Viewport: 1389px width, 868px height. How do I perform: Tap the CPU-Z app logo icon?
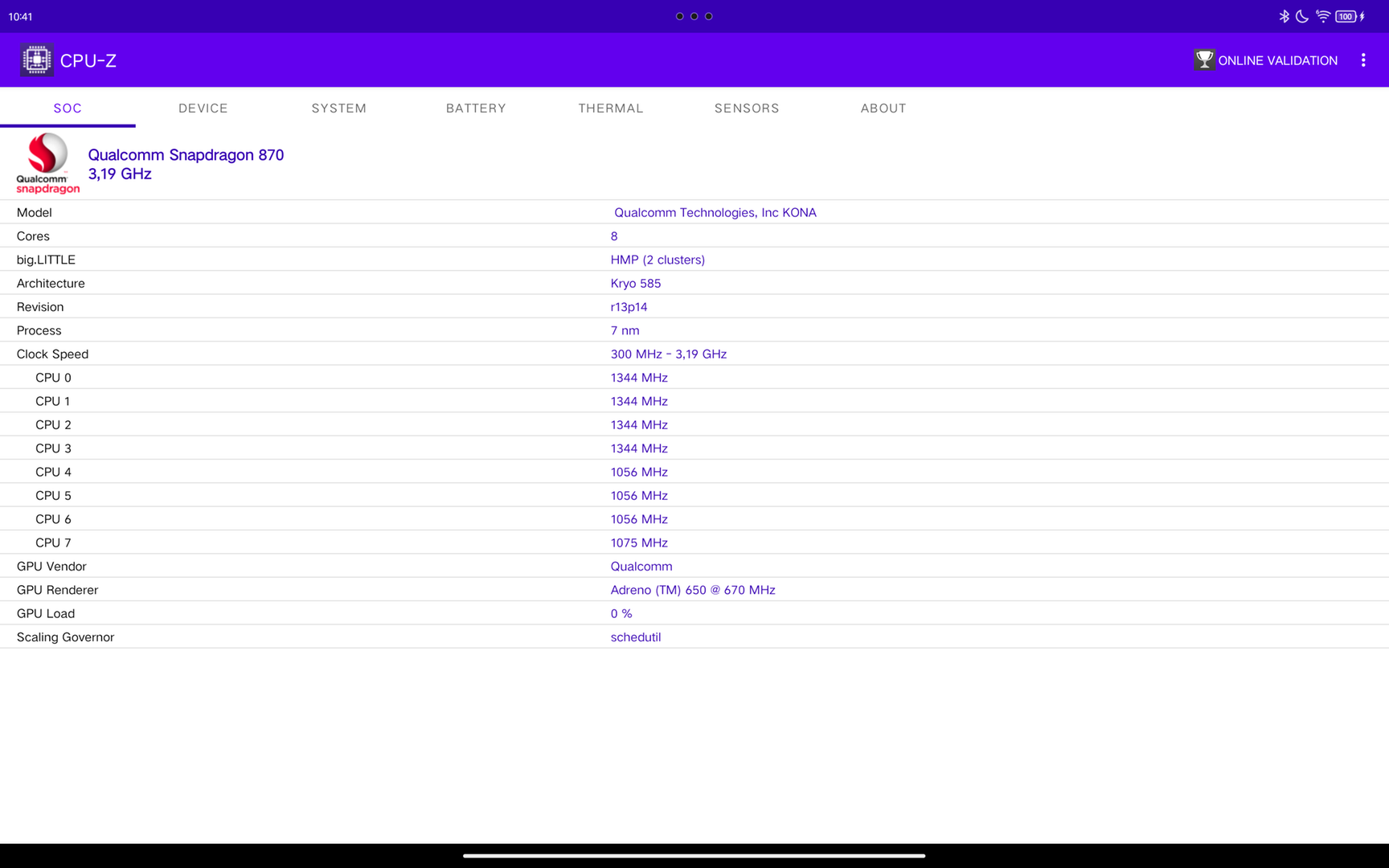pyautogui.click(x=37, y=60)
